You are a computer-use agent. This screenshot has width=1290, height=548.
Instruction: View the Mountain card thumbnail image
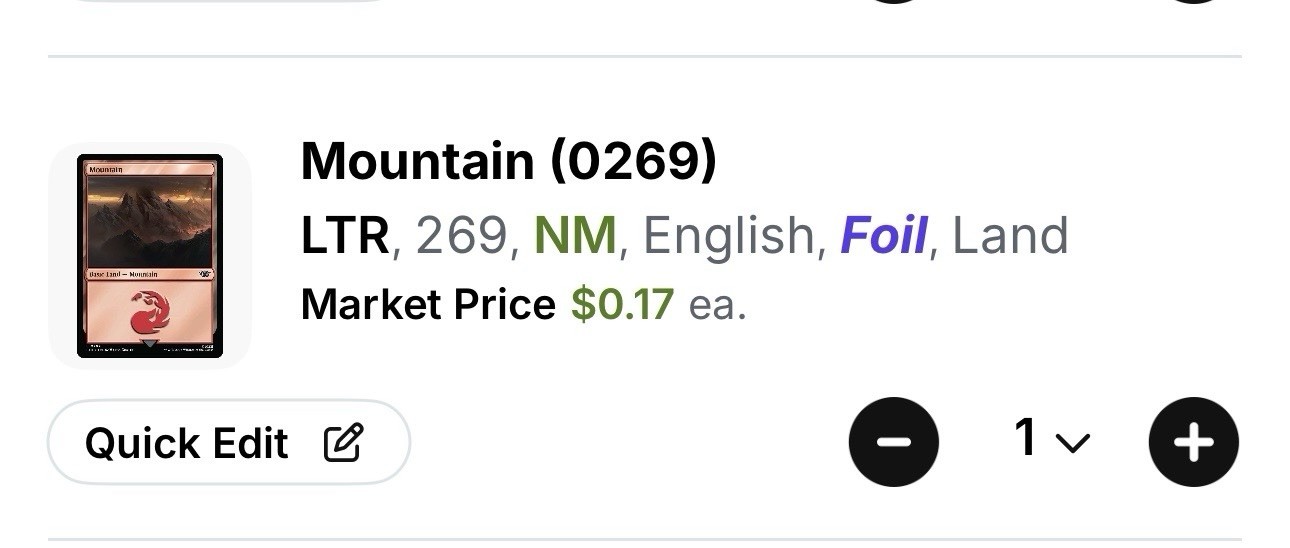point(150,256)
